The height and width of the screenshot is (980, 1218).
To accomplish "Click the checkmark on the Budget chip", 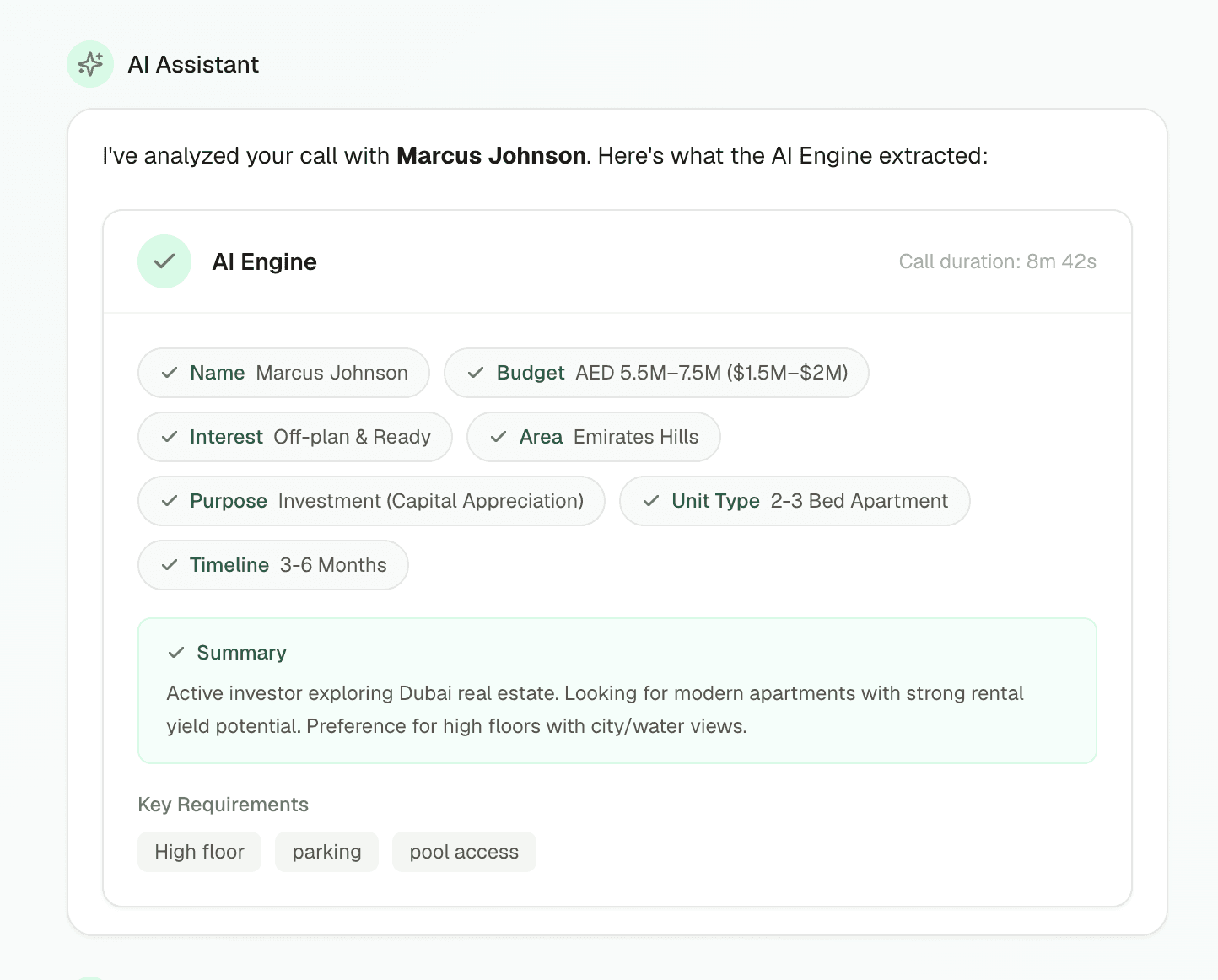I will pos(475,373).
